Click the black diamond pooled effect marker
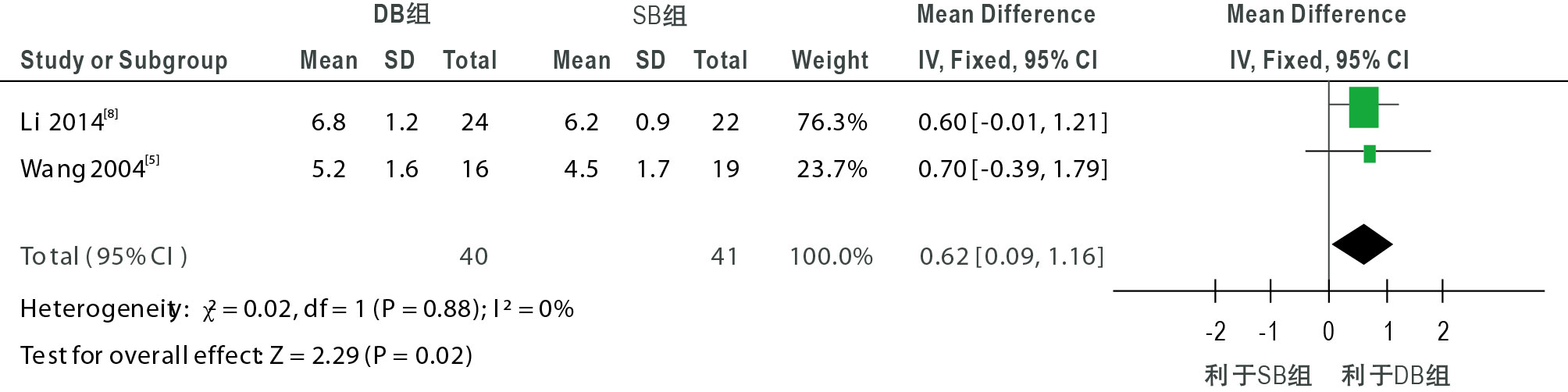This screenshot has width=1568, height=392. (1362, 244)
